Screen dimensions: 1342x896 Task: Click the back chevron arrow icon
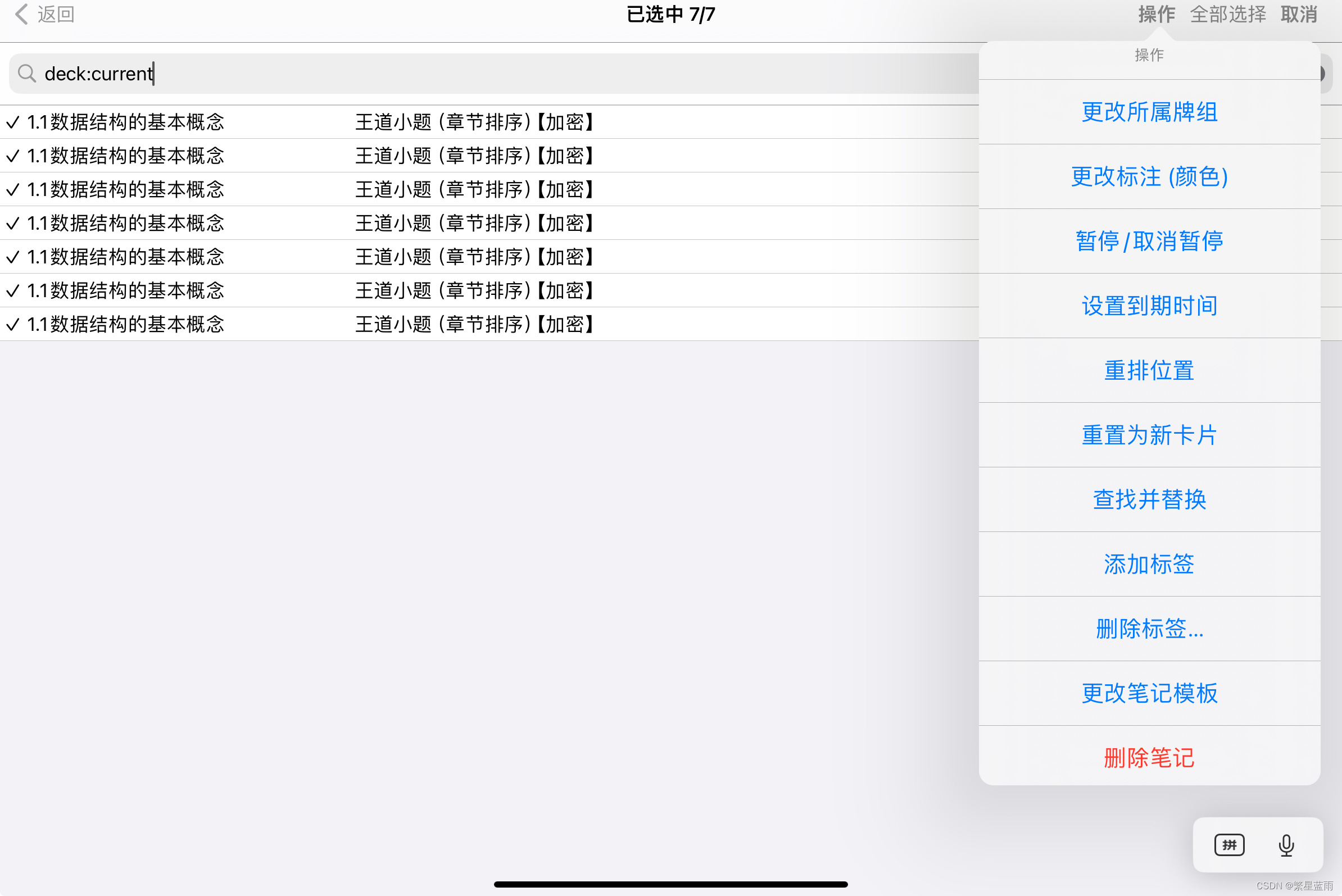coord(22,14)
